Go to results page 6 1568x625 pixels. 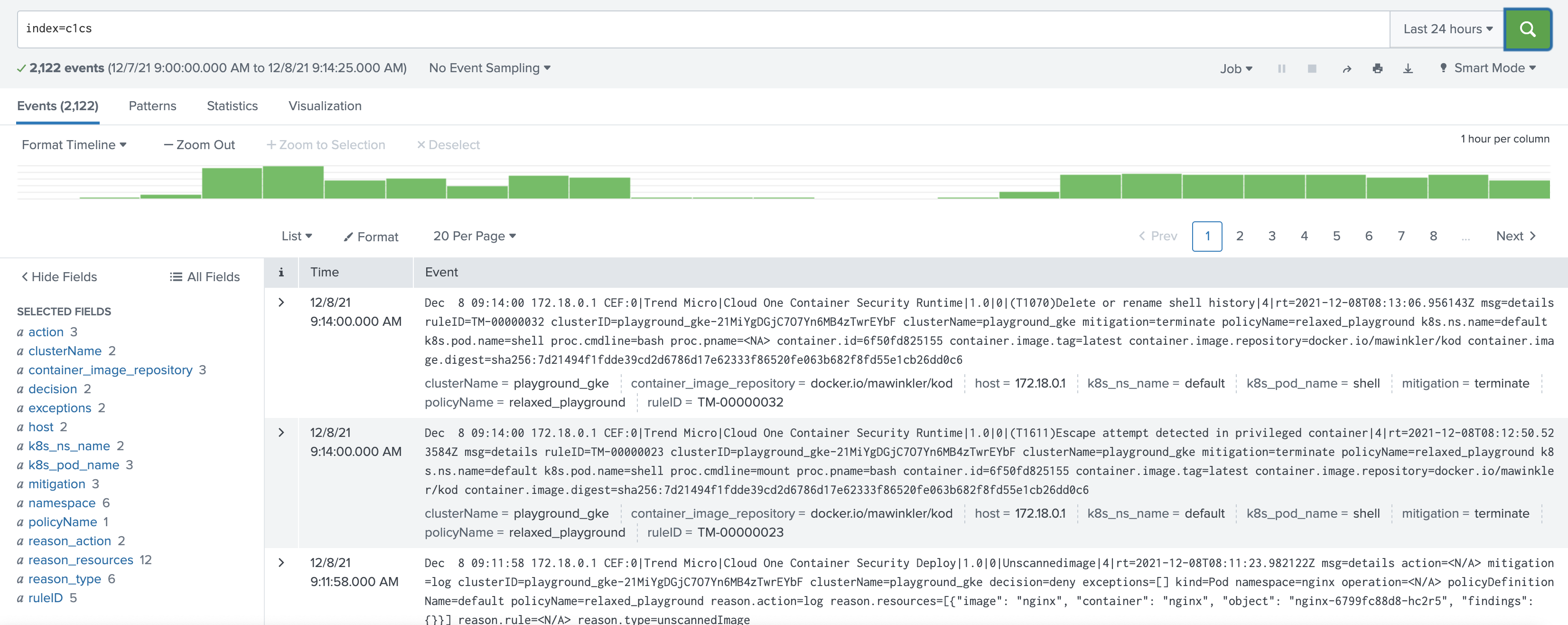coord(1368,237)
